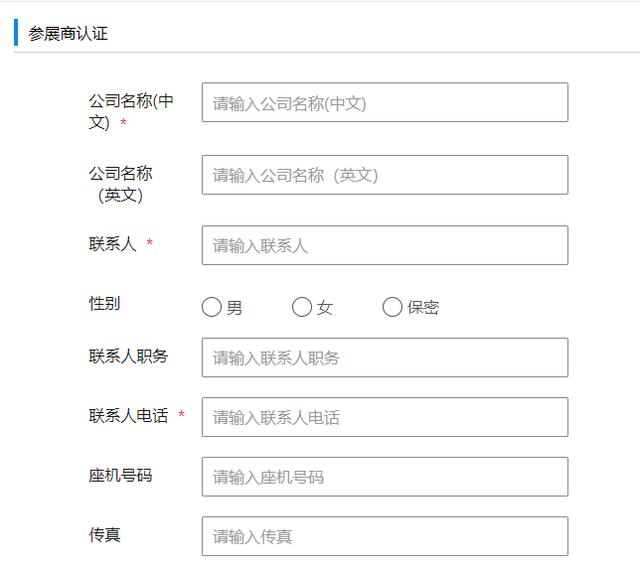Click the 公司名称 (英文) input field
The height and width of the screenshot is (571, 640).
(x=385, y=175)
